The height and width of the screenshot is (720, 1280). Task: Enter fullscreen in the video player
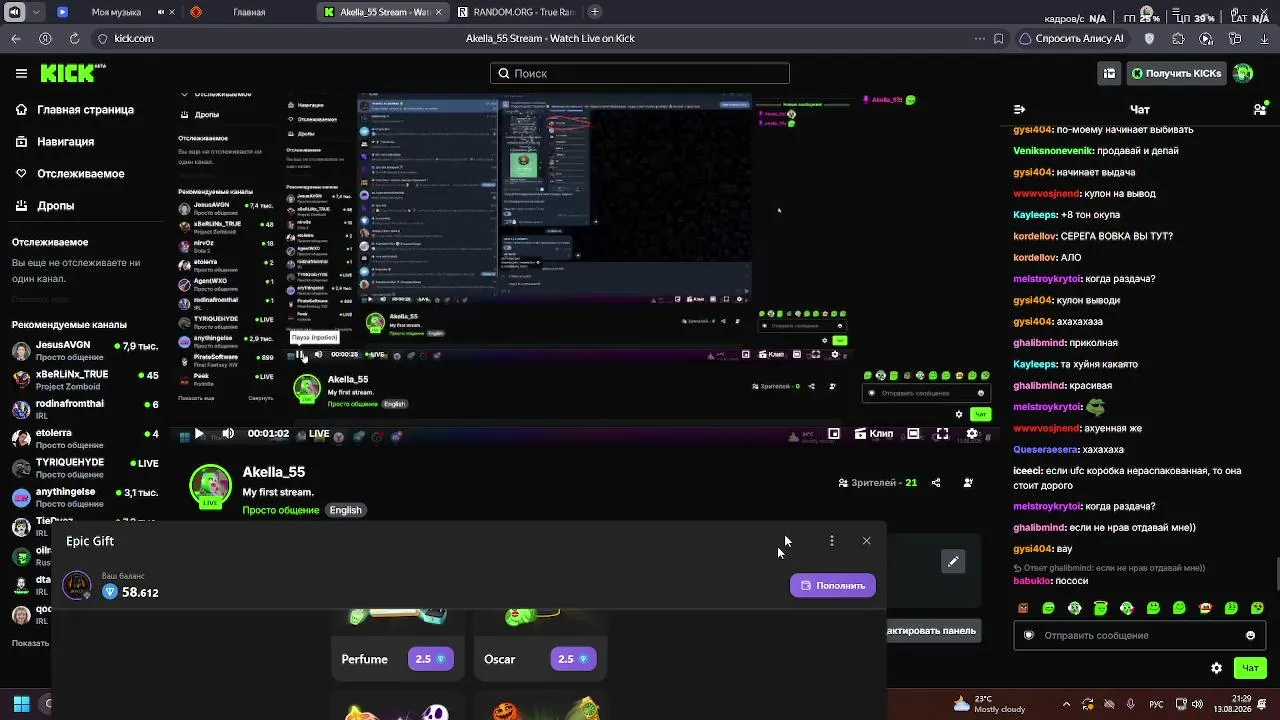[x=942, y=434]
